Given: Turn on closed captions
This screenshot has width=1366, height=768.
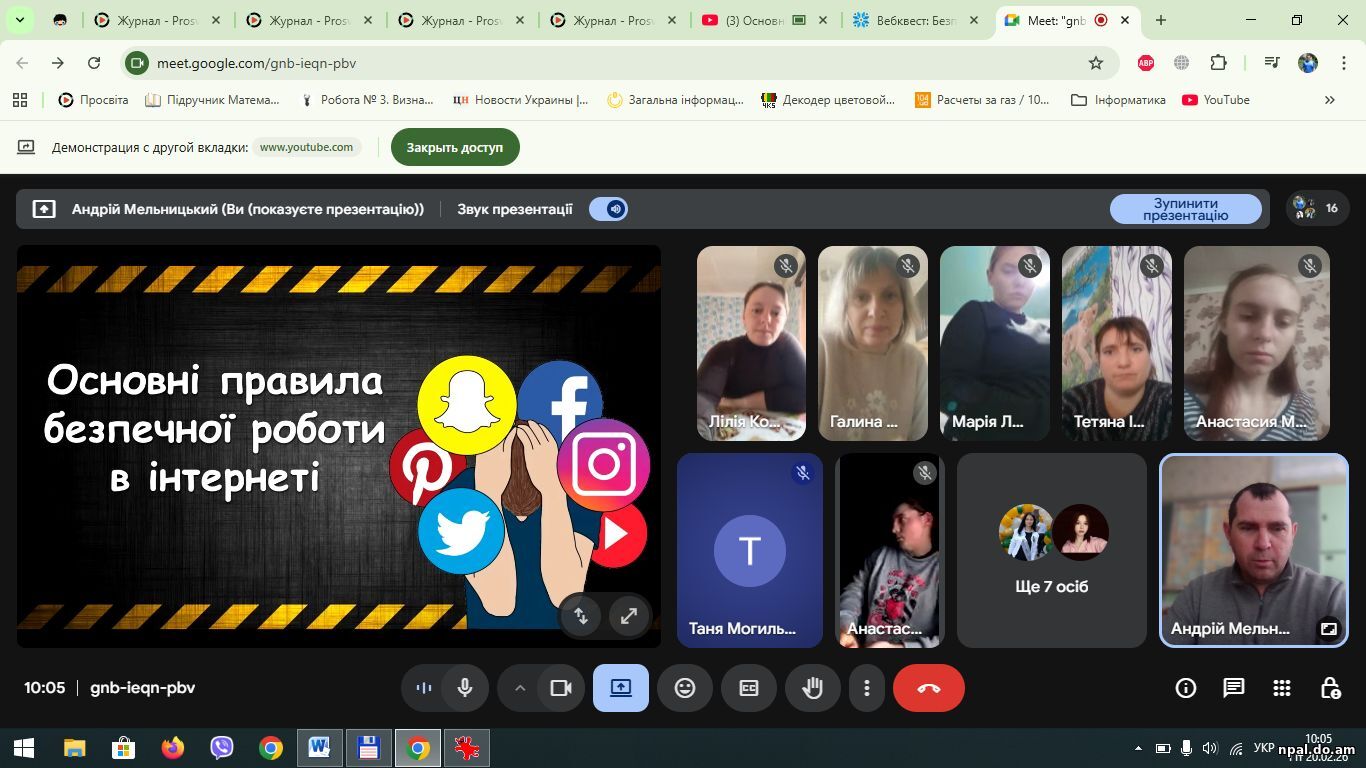Looking at the screenshot, I should [x=749, y=688].
